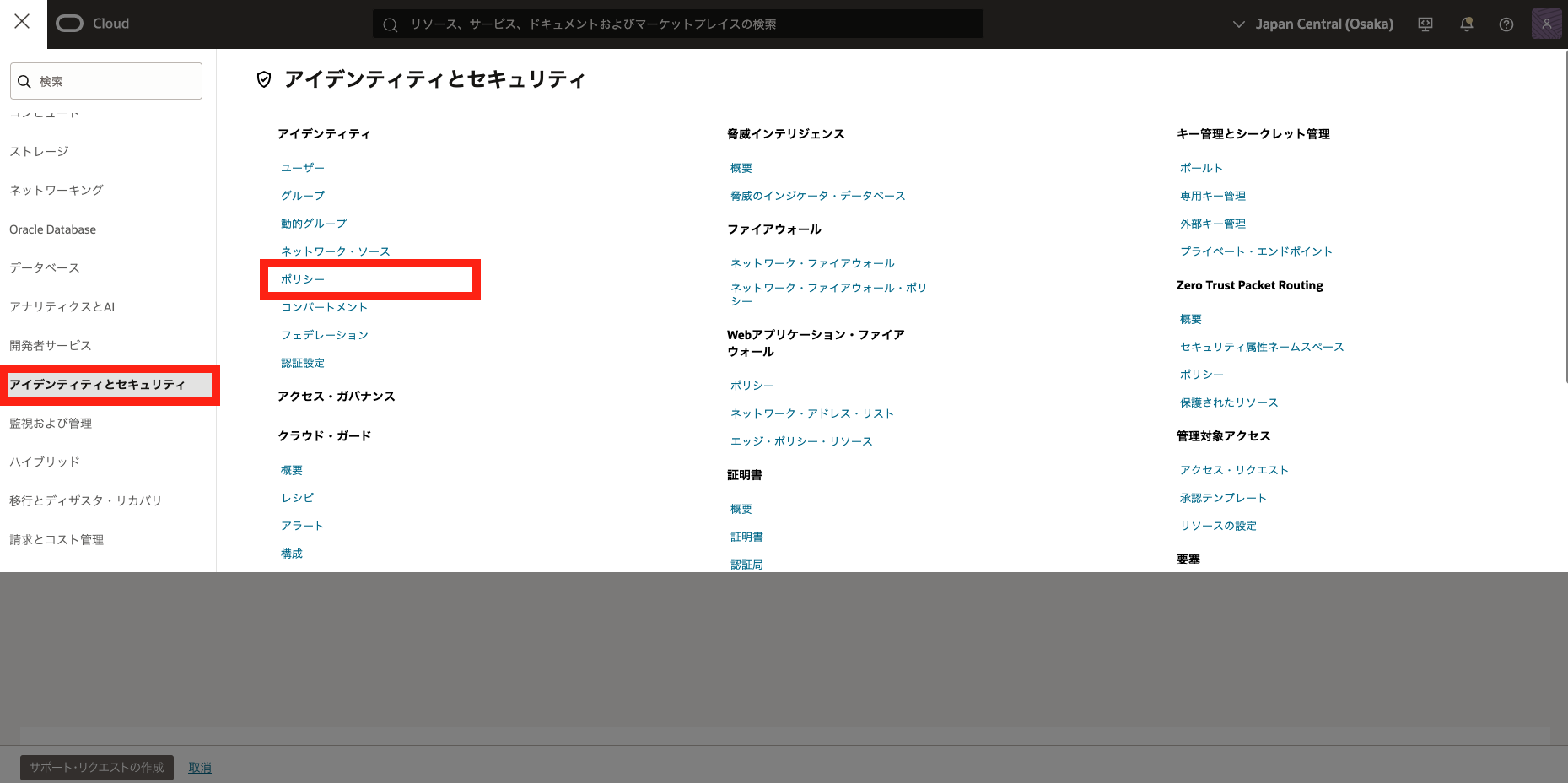Open the help question mark icon

[1506, 24]
